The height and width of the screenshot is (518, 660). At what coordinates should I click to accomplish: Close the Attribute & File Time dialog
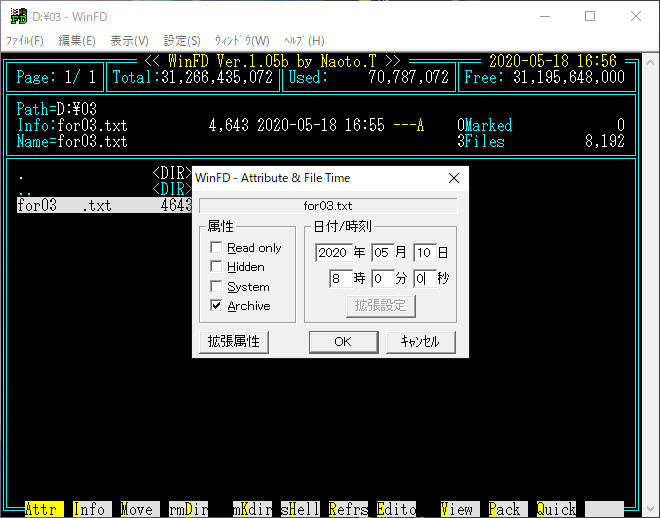[454, 178]
